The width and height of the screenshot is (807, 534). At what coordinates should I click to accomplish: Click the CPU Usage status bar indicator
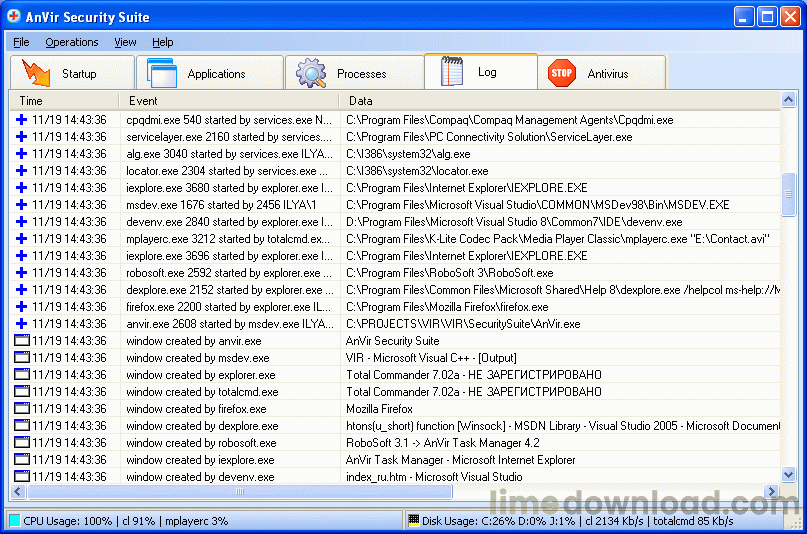(x=120, y=521)
